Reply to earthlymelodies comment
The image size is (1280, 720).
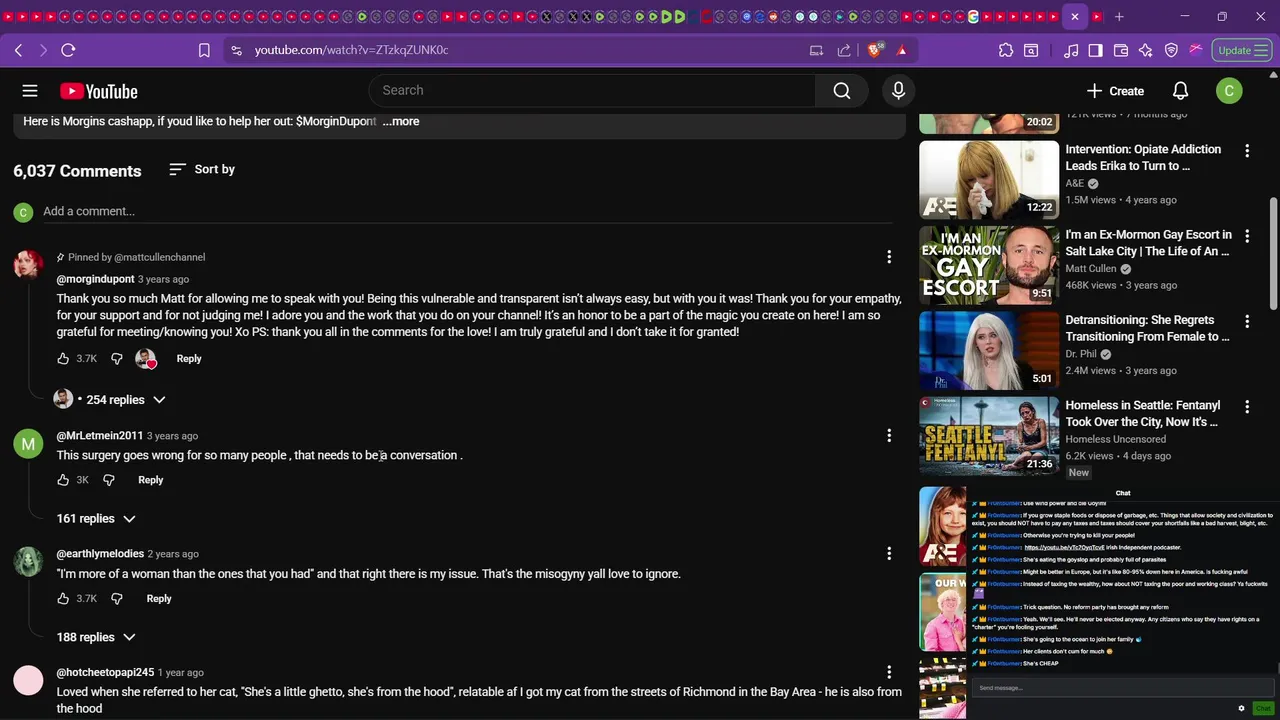(159, 598)
